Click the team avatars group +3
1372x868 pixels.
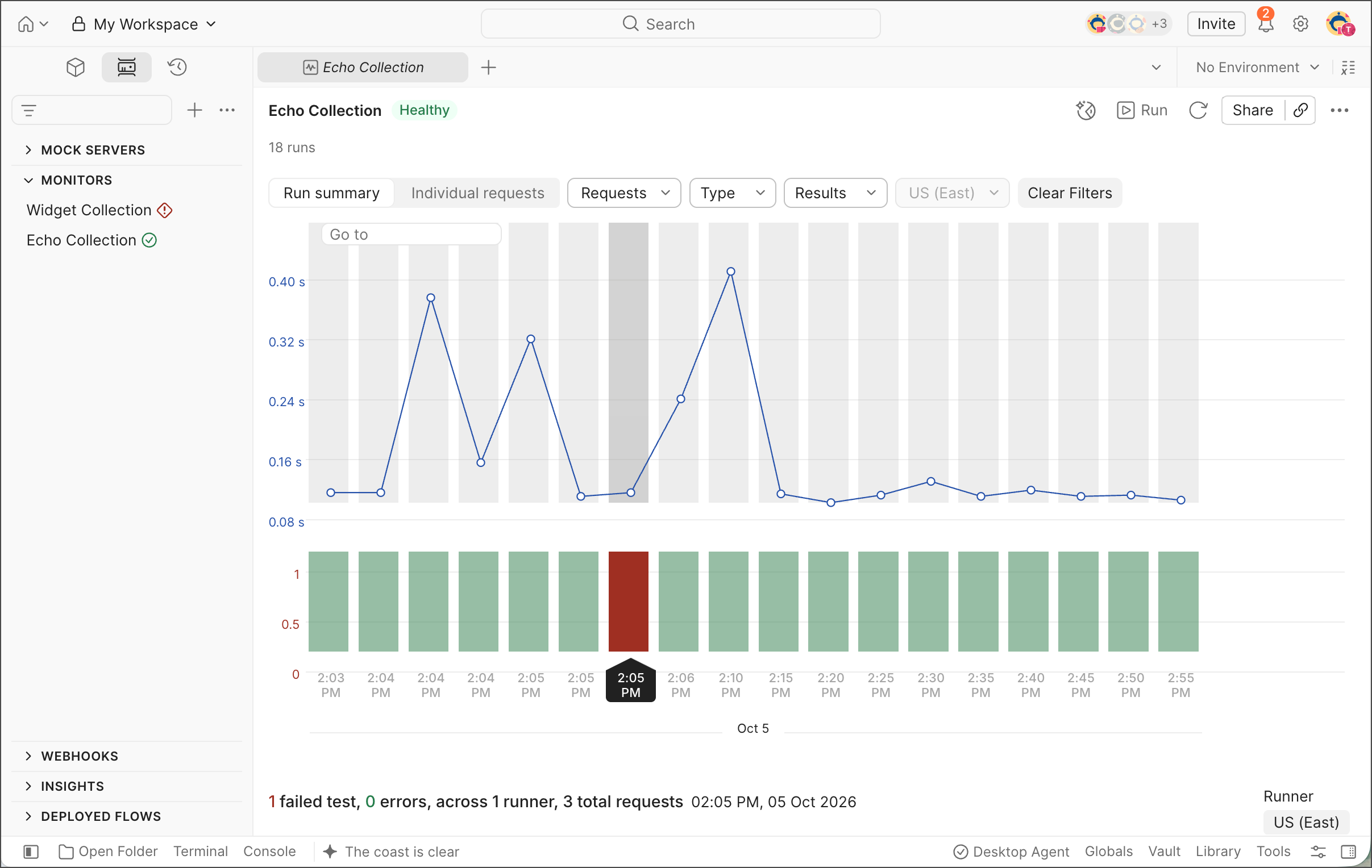1128,24
